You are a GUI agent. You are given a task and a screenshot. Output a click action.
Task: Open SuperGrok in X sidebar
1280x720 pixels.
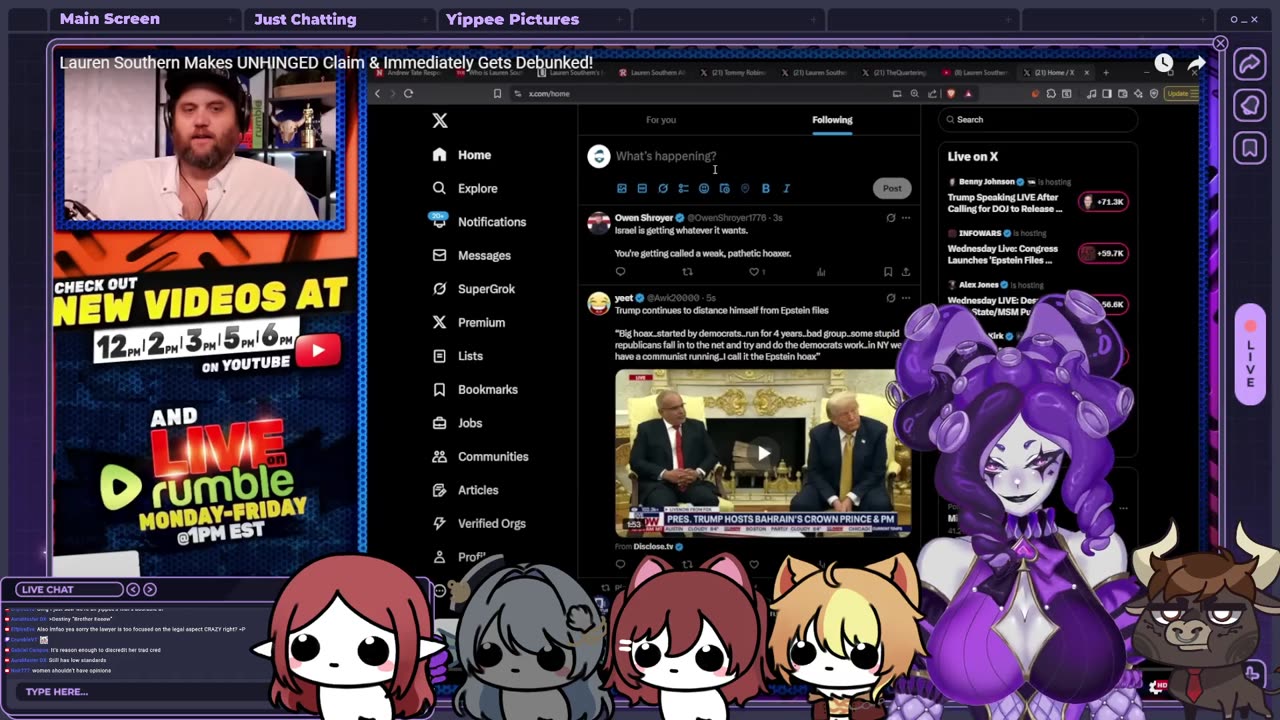tap(474, 289)
